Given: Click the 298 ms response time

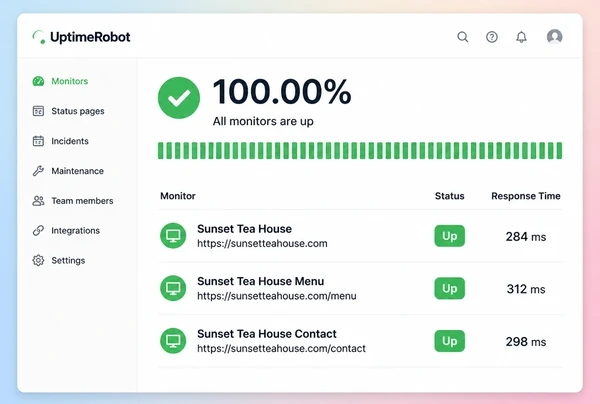Looking at the screenshot, I should click(526, 341).
